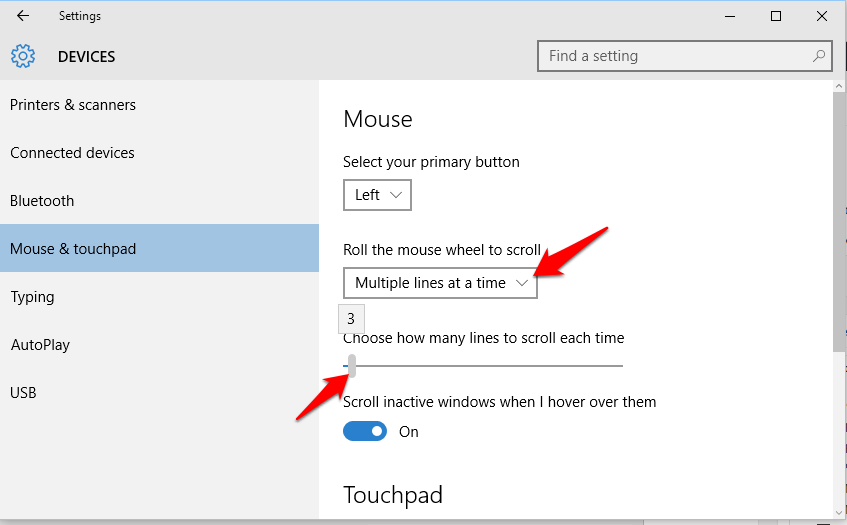Maximize the Settings window
This screenshot has height=525, width=847.
[776, 16]
